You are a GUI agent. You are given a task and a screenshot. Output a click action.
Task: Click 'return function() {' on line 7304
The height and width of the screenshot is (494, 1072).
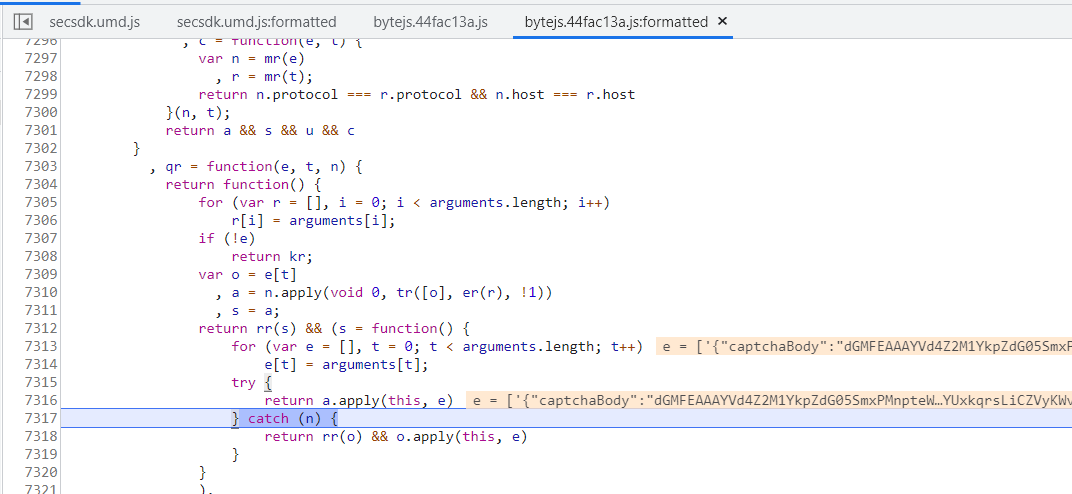tap(243, 184)
